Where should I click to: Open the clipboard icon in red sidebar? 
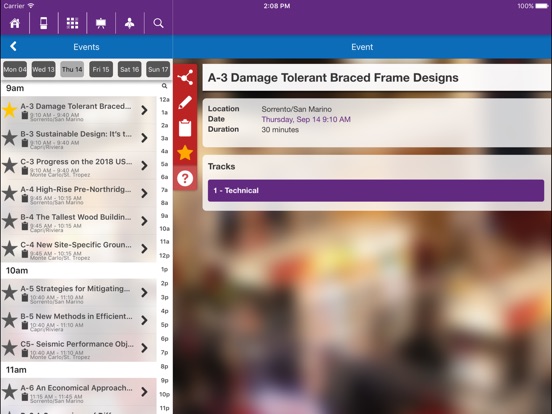[185, 128]
